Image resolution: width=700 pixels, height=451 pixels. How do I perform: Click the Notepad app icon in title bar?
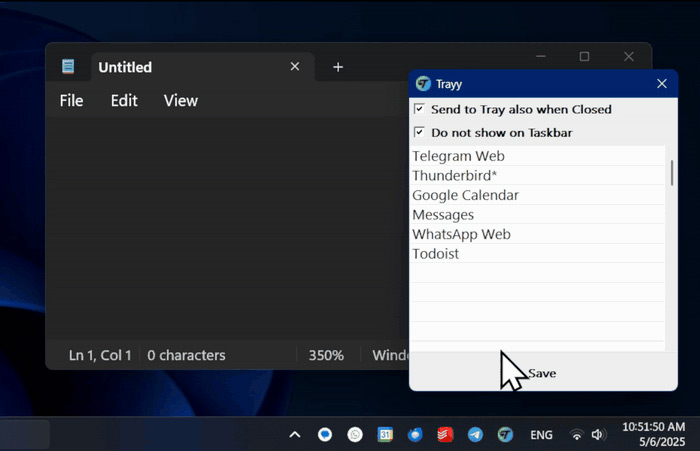(68, 67)
